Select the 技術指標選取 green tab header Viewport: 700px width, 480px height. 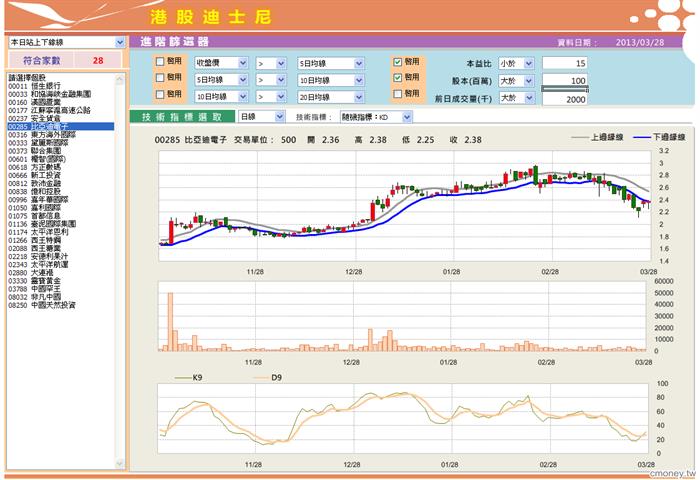(181, 117)
